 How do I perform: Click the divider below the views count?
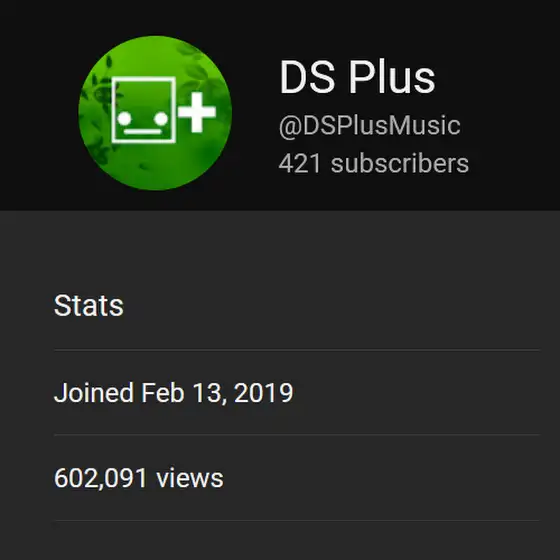296,520
